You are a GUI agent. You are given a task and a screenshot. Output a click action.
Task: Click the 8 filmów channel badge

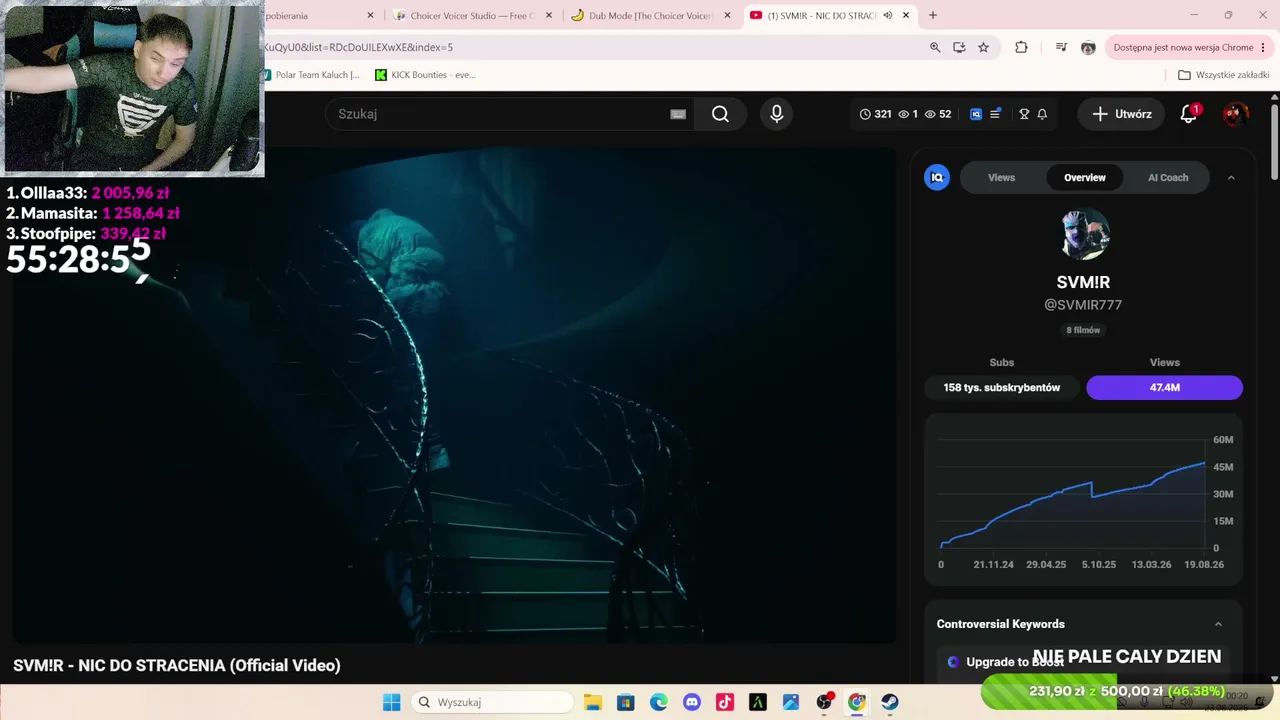pos(1083,330)
